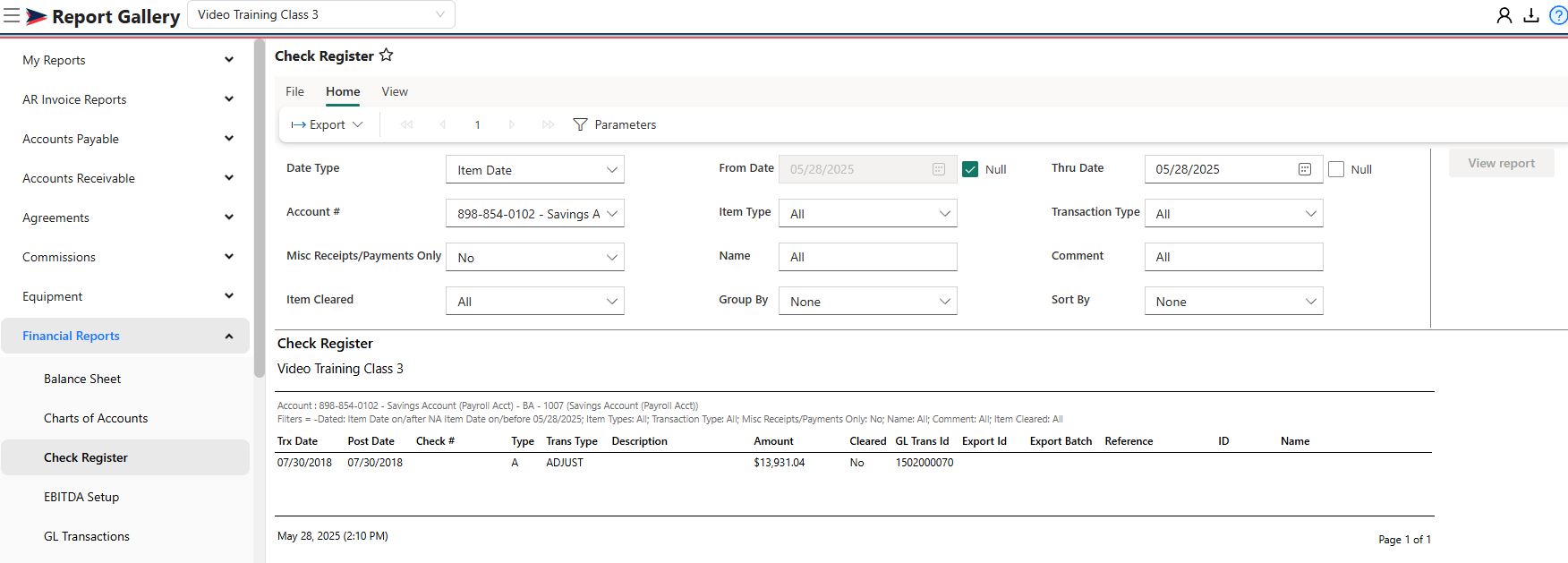Click the Name filter input field
The image size is (1568, 563).
tap(868, 257)
